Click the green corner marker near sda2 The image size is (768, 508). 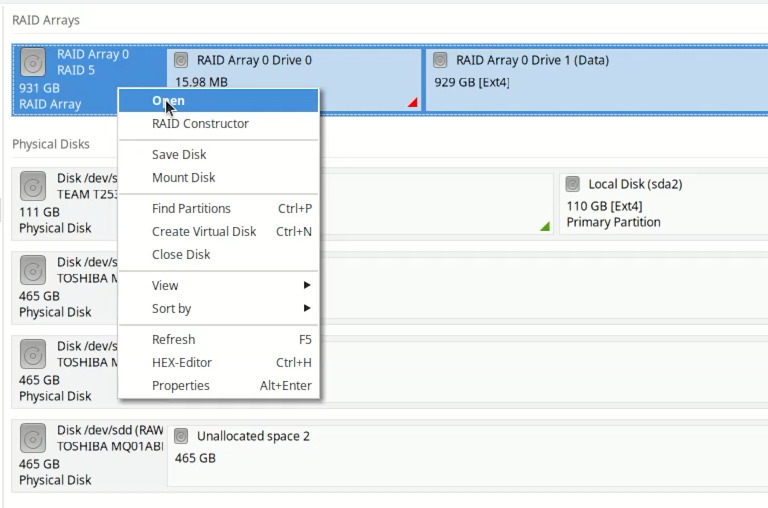click(x=545, y=226)
